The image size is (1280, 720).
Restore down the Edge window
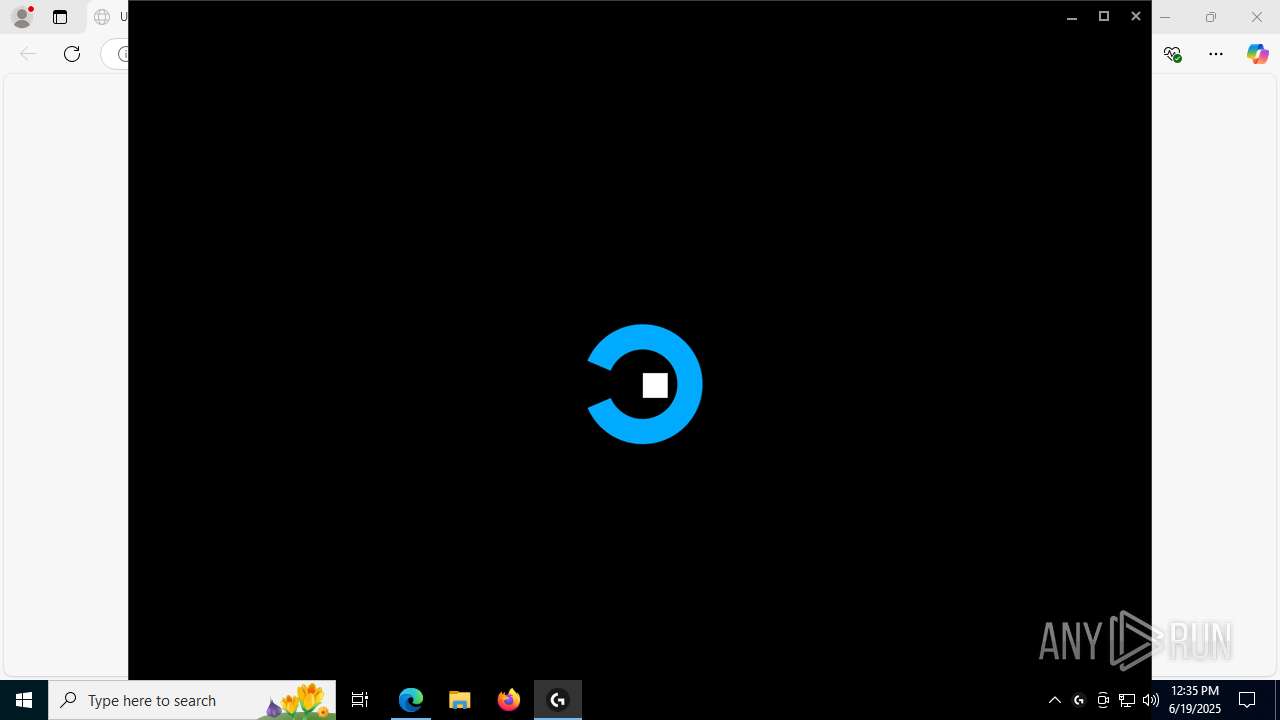tap(1211, 17)
